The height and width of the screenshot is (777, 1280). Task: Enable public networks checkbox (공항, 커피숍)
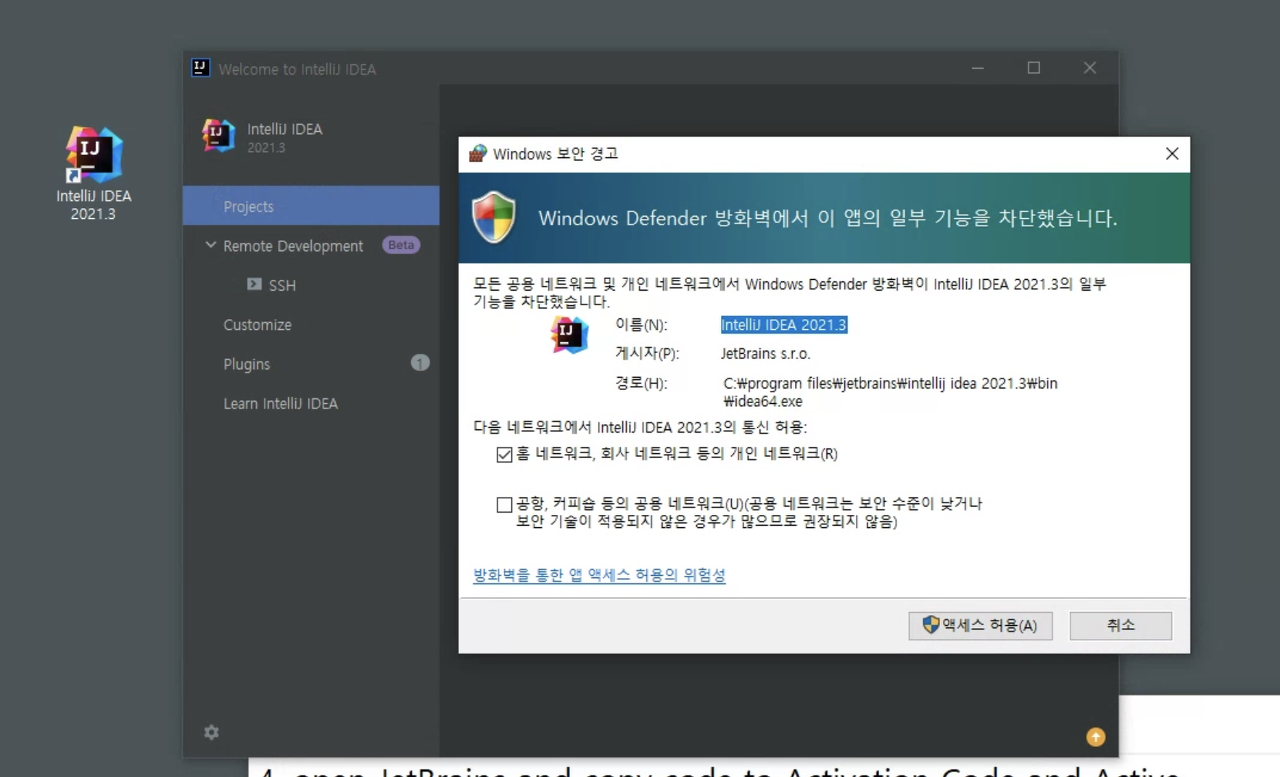click(x=504, y=505)
